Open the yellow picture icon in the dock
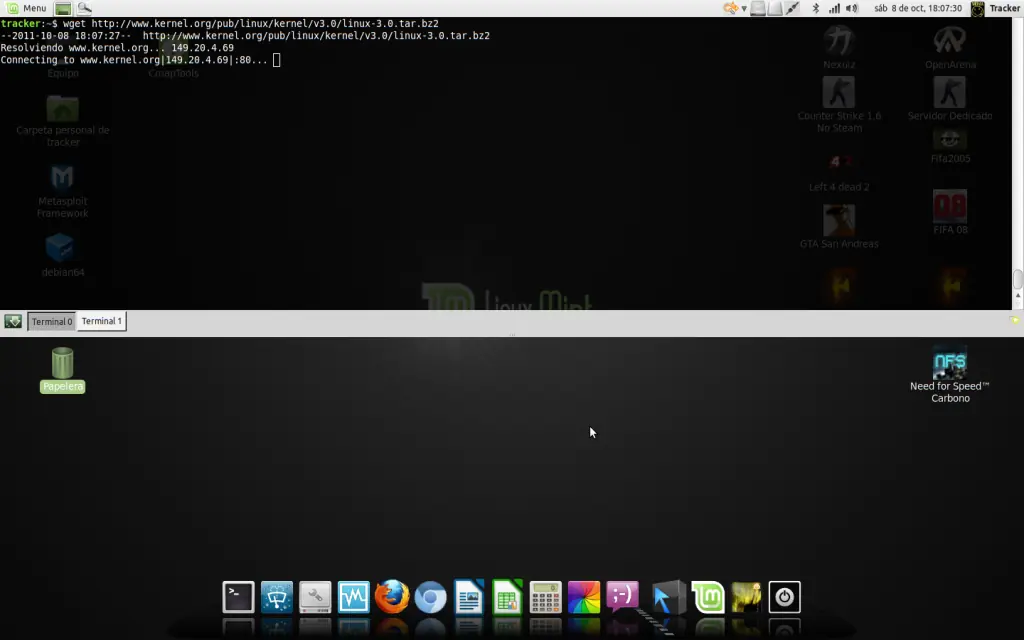The width and height of the screenshot is (1024, 640). click(x=746, y=597)
